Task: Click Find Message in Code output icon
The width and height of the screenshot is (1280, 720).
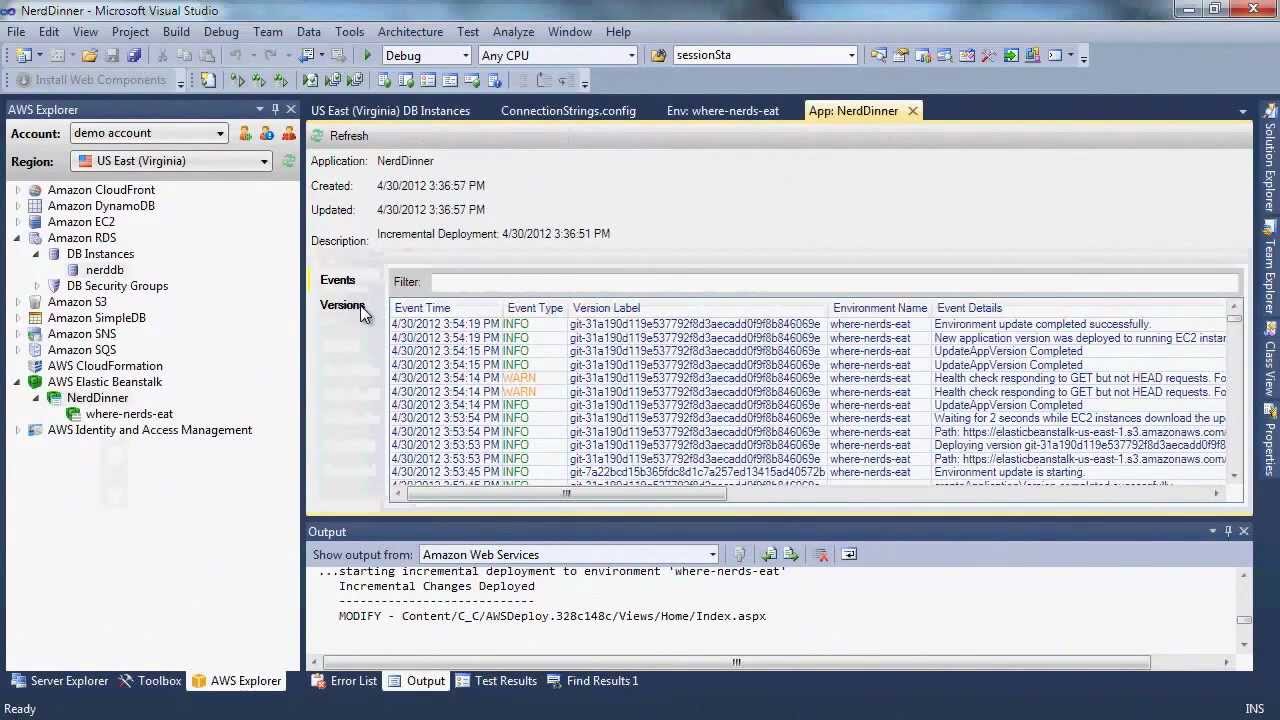Action: pos(739,554)
